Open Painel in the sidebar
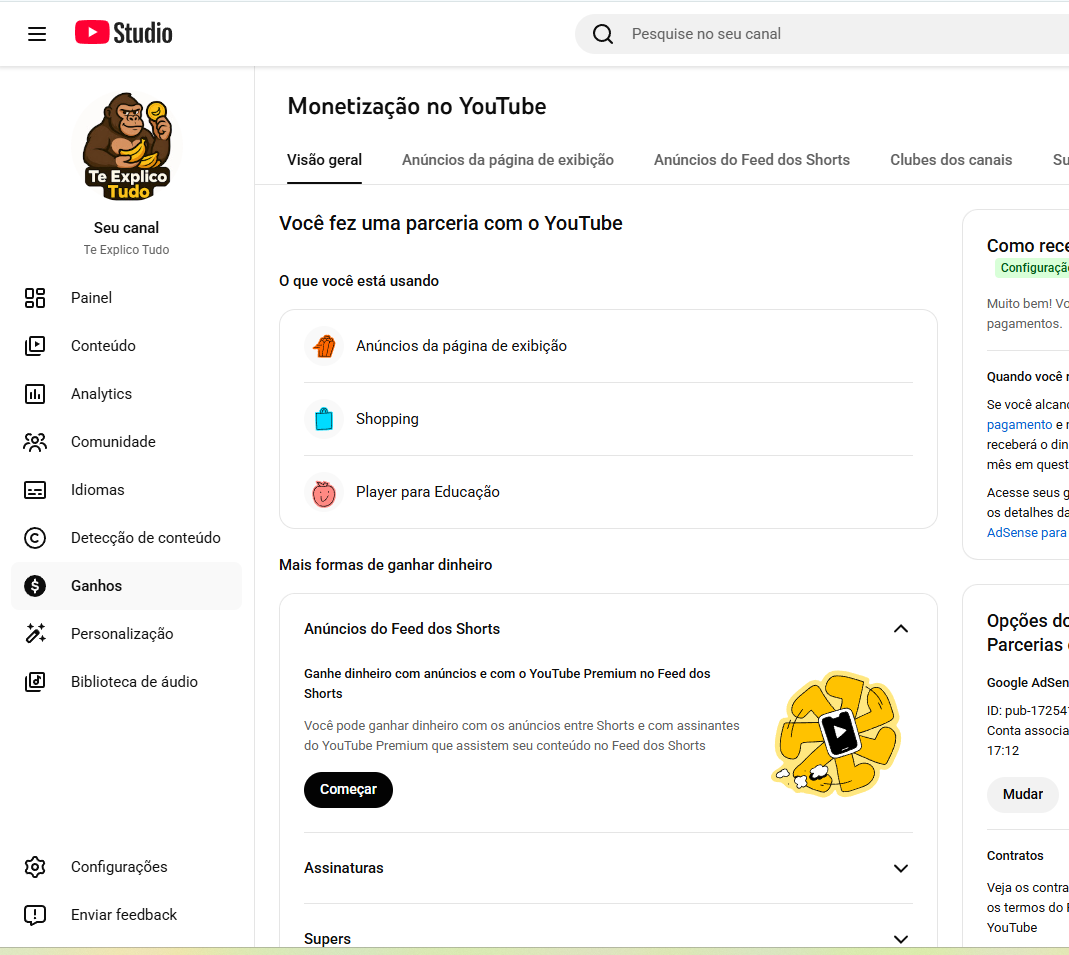Image resolution: width=1069 pixels, height=955 pixels. click(126, 298)
